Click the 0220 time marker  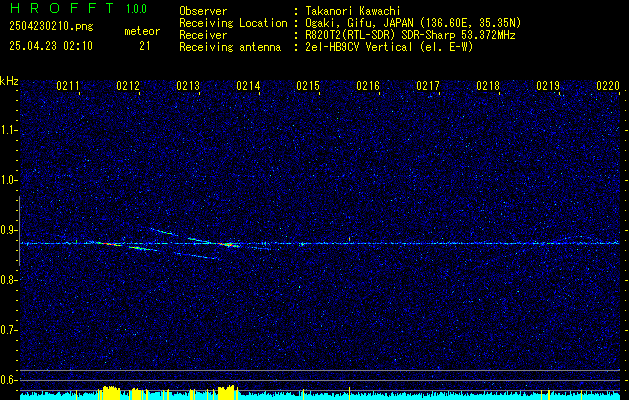(608, 86)
